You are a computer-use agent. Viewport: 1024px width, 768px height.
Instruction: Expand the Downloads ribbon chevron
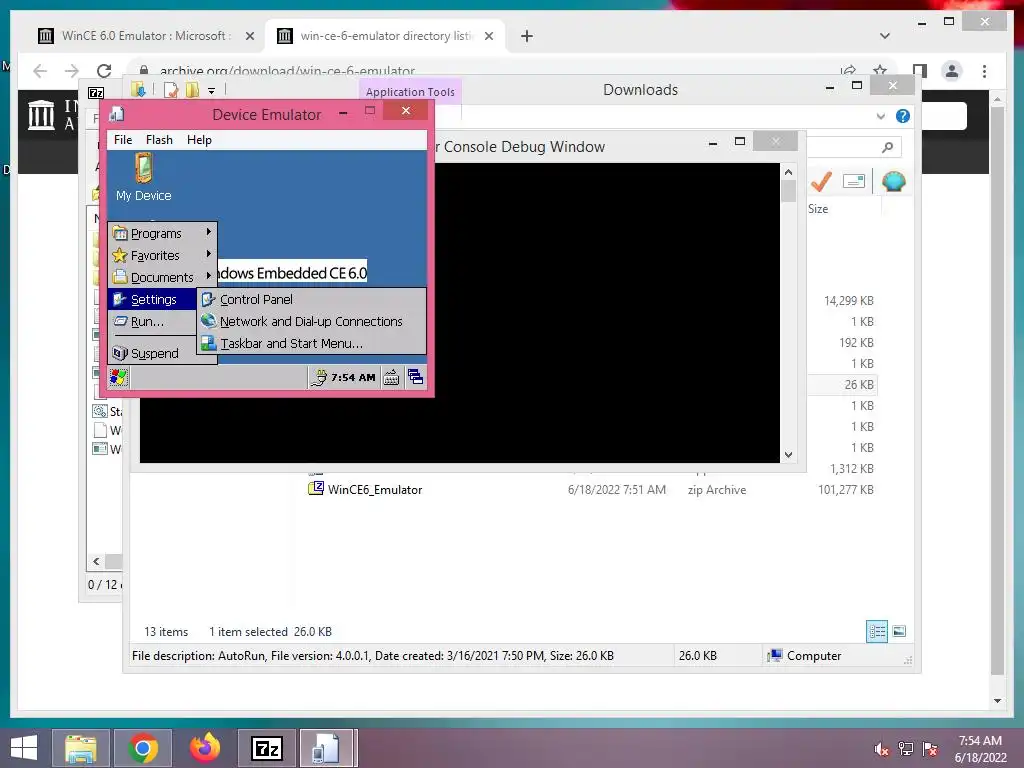(880, 116)
